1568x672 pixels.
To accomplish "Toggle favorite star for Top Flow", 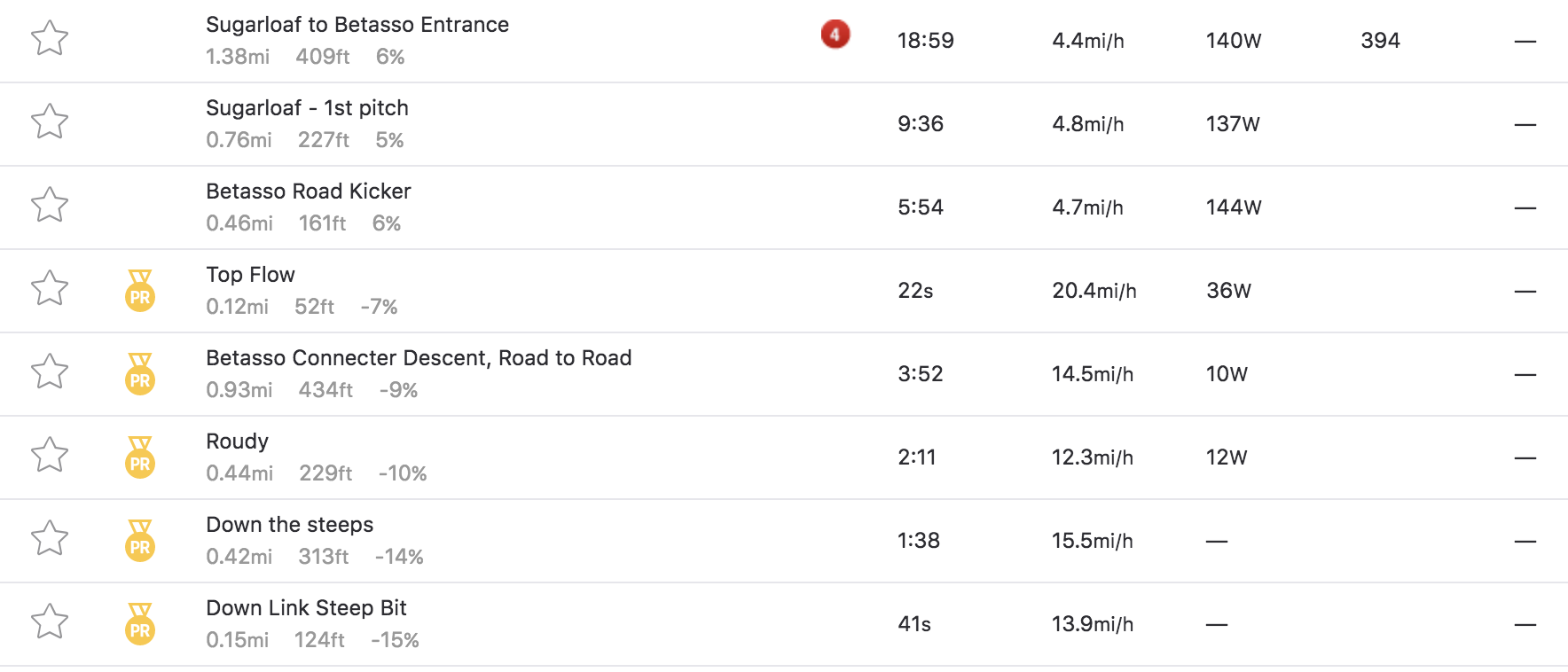I will point(50,288).
